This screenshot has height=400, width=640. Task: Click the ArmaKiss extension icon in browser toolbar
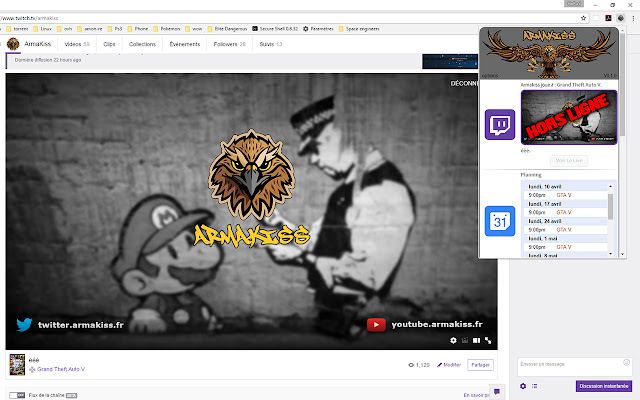621,18
